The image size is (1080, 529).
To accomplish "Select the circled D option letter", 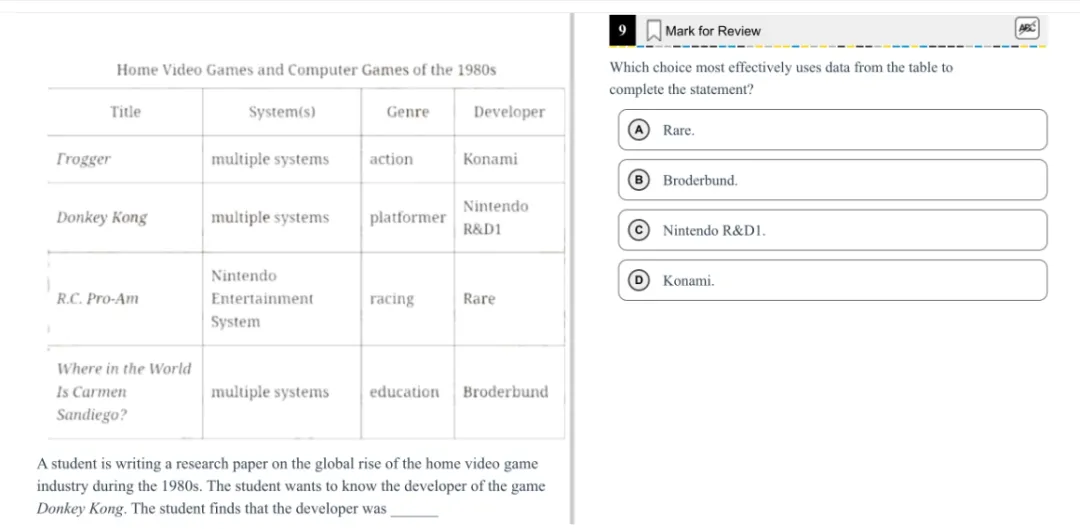I will 640,280.
